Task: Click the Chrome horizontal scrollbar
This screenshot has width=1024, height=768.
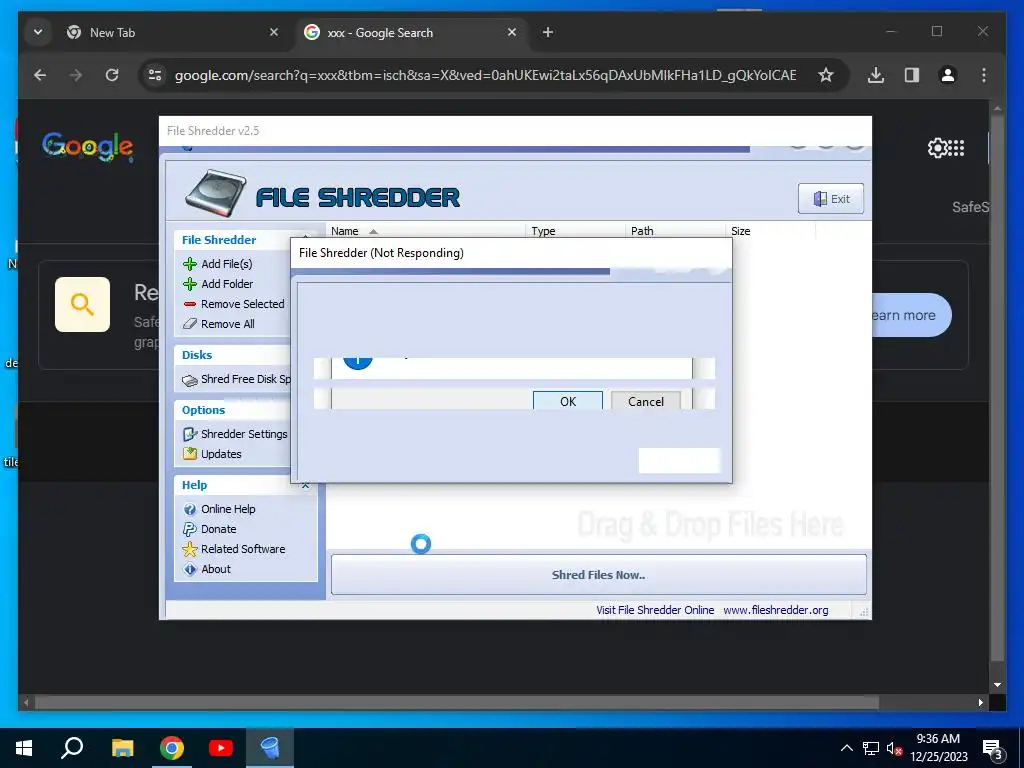Action: pos(456,703)
